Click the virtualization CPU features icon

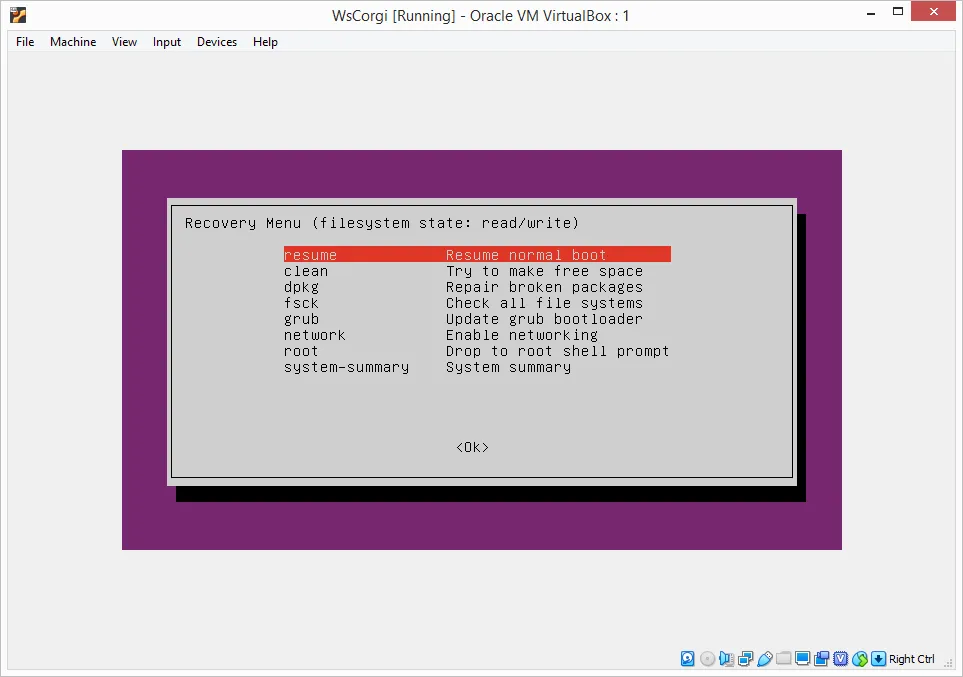point(841,659)
